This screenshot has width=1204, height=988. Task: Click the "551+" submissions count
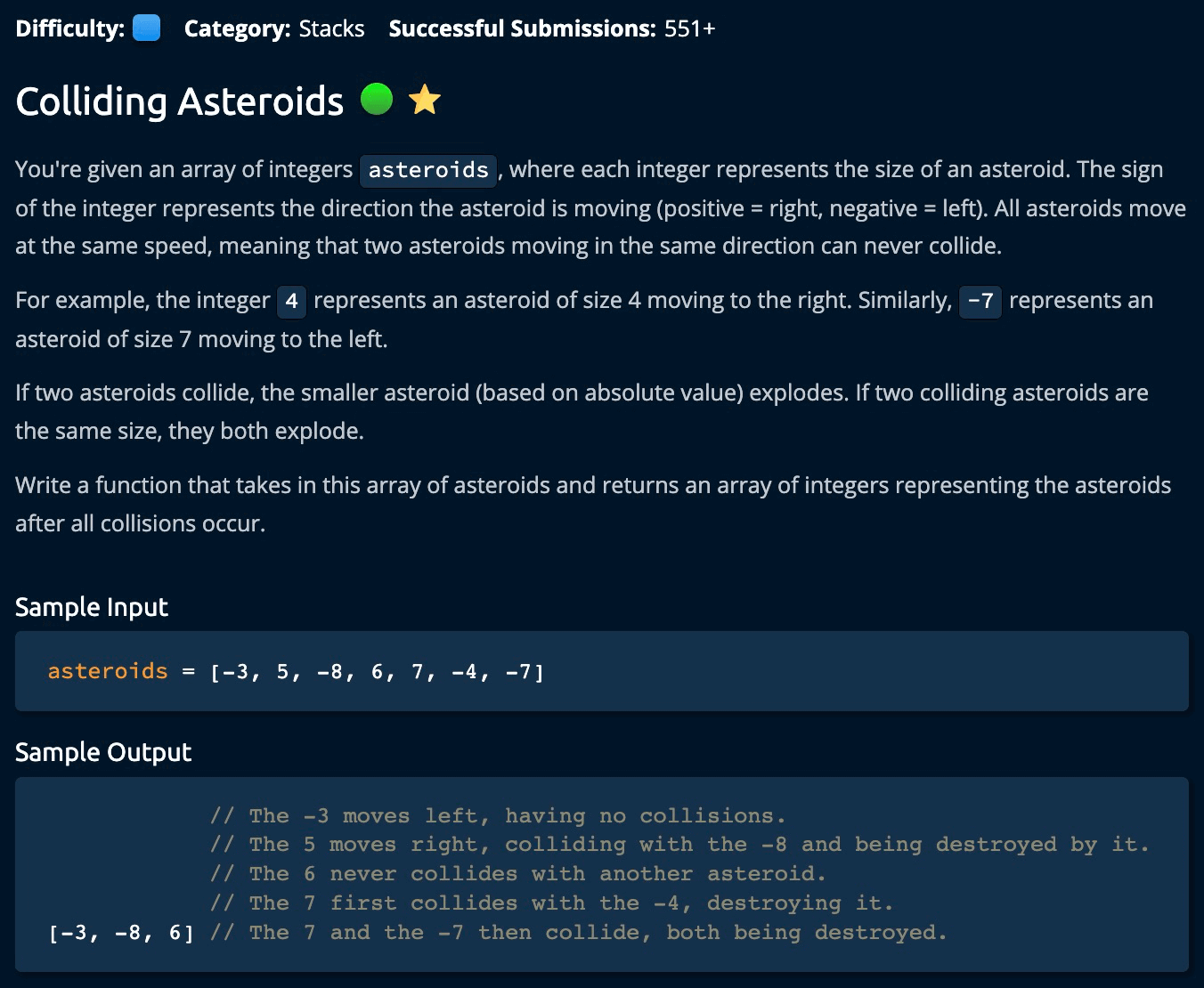(x=689, y=28)
